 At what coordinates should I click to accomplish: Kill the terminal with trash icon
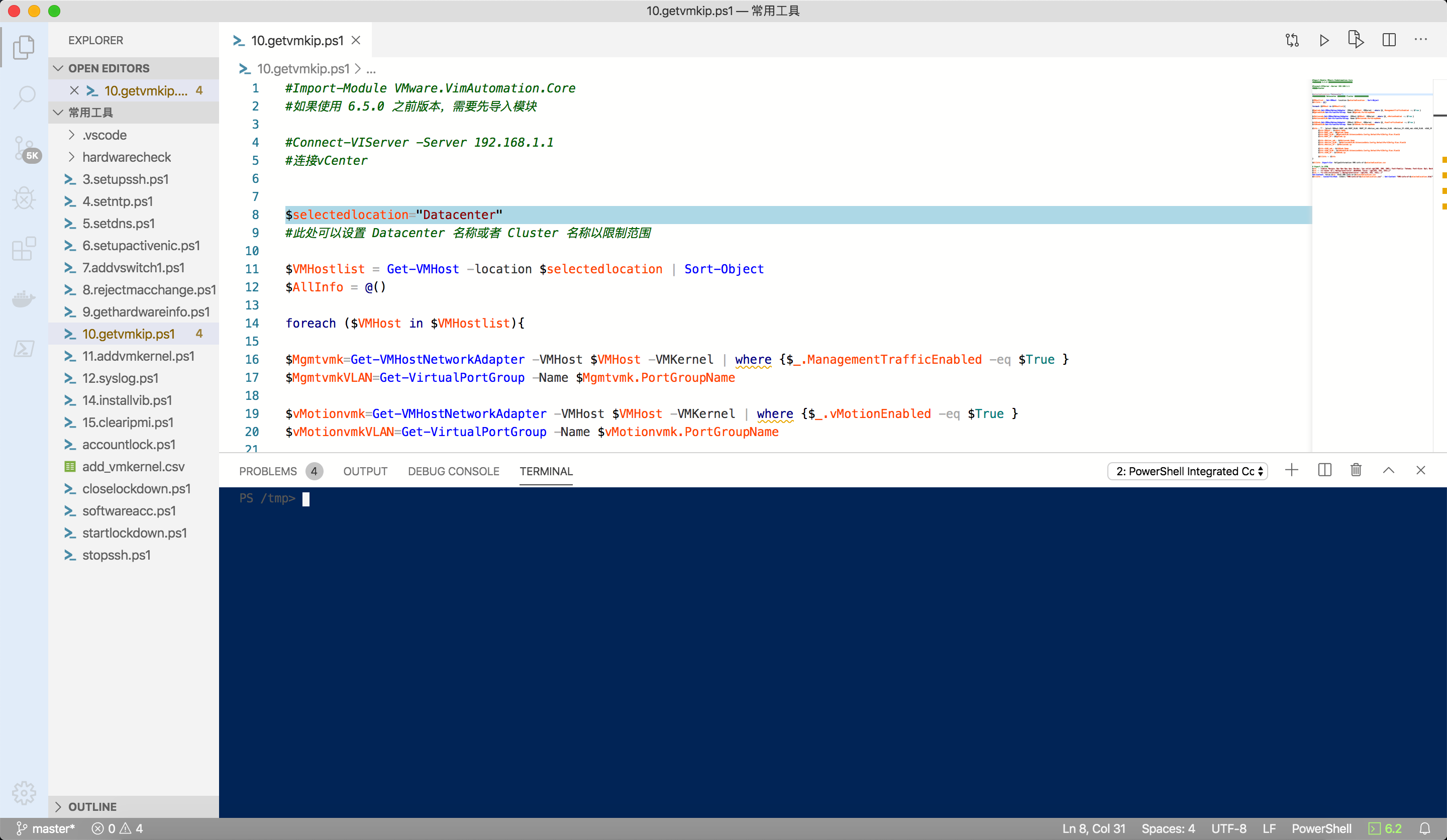pos(1356,470)
